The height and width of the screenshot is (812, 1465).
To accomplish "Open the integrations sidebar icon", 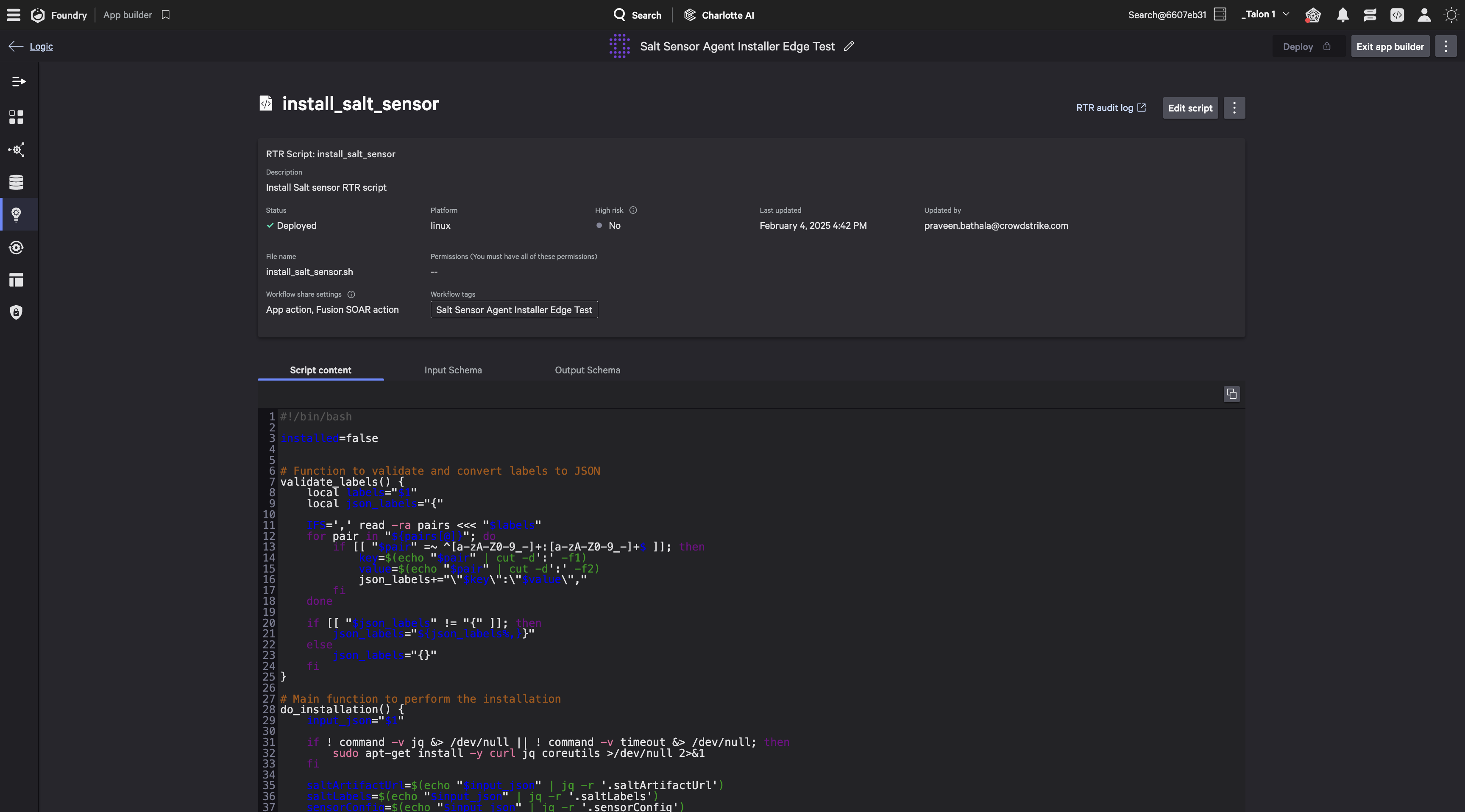I will [x=17, y=150].
